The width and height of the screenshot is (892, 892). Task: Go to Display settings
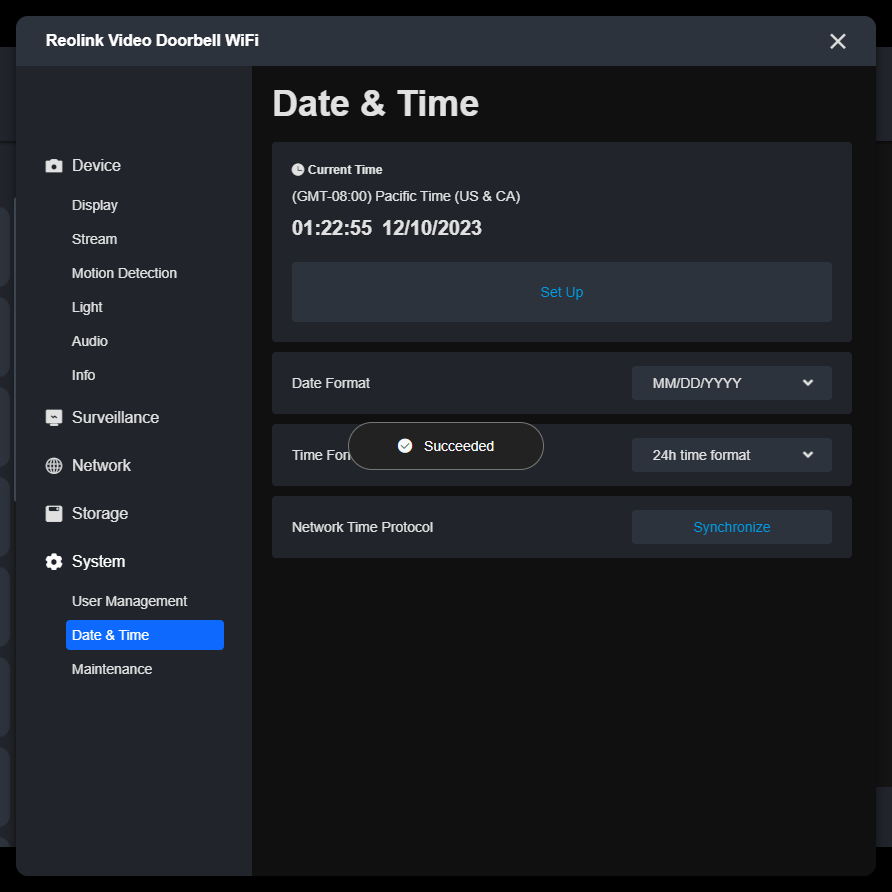[x=94, y=205]
